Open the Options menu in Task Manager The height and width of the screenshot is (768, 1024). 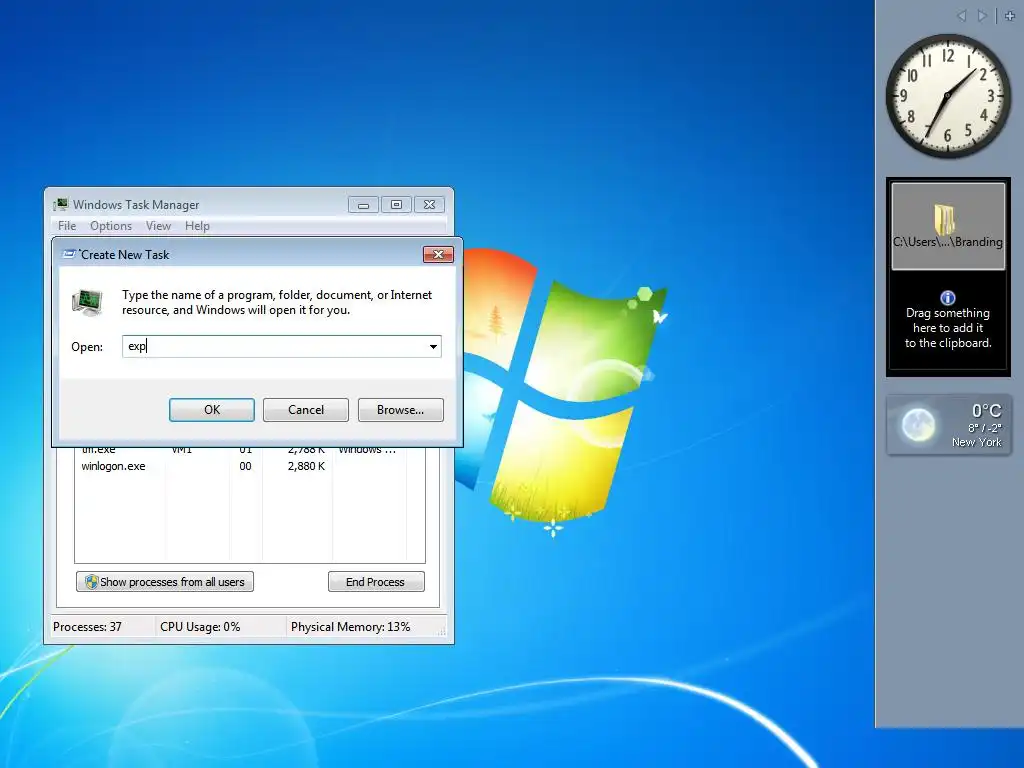pos(111,226)
